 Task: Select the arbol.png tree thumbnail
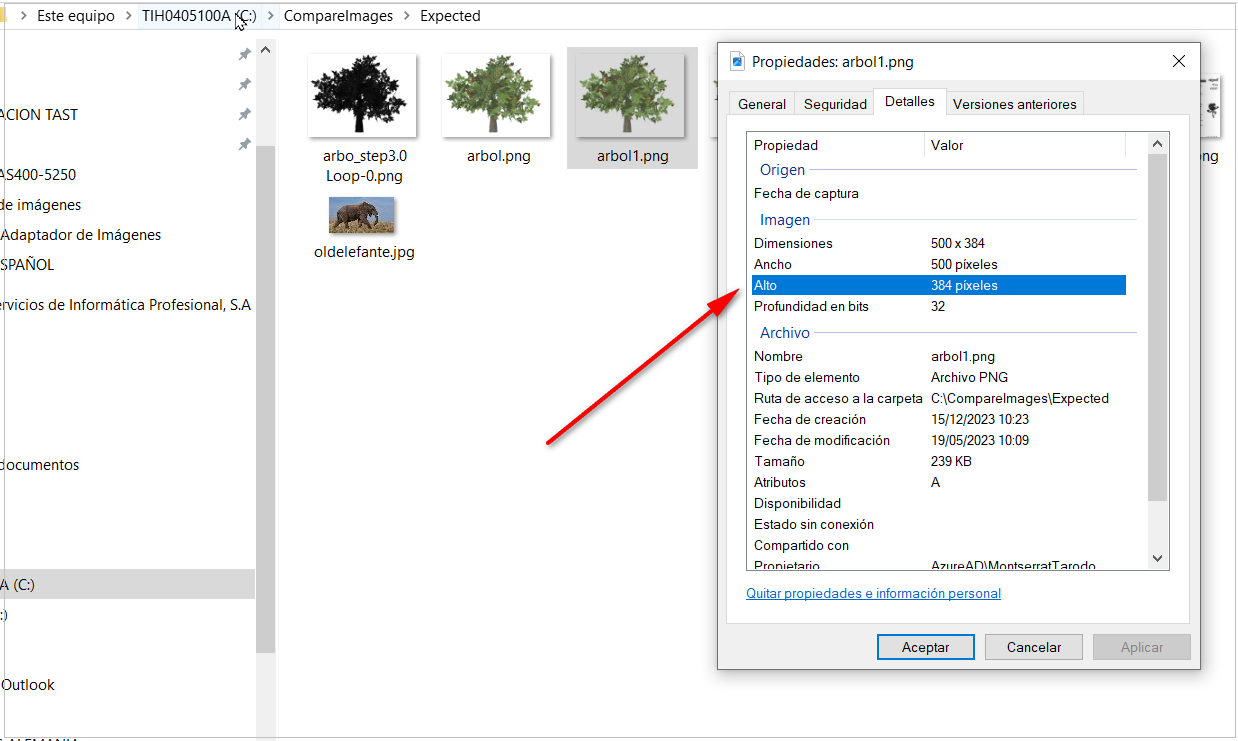(x=497, y=96)
